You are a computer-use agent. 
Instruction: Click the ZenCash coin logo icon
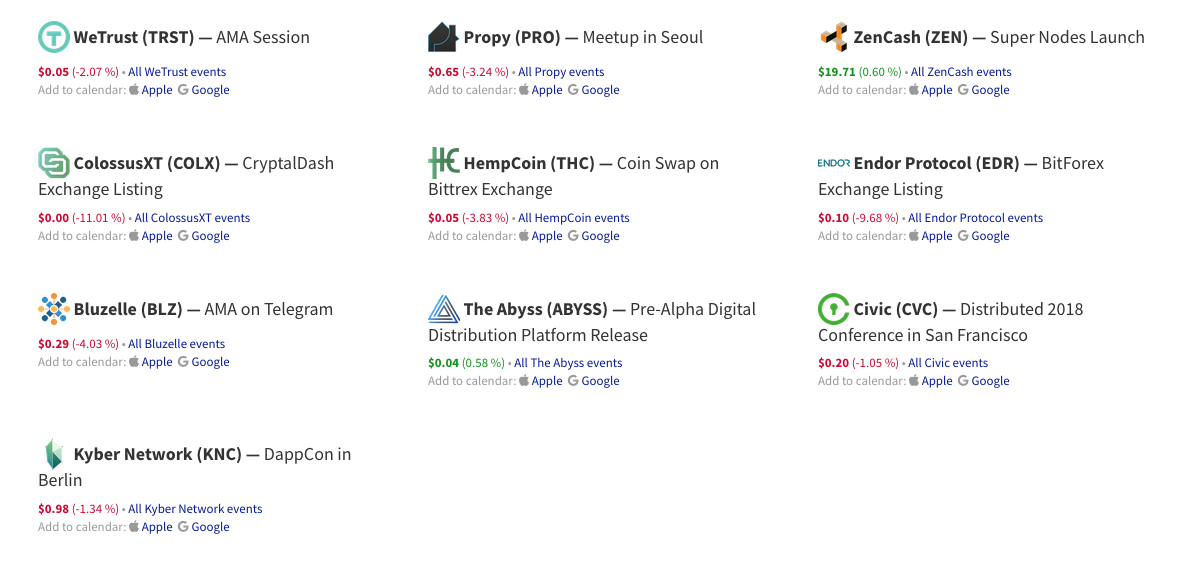click(x=833, y=38)
